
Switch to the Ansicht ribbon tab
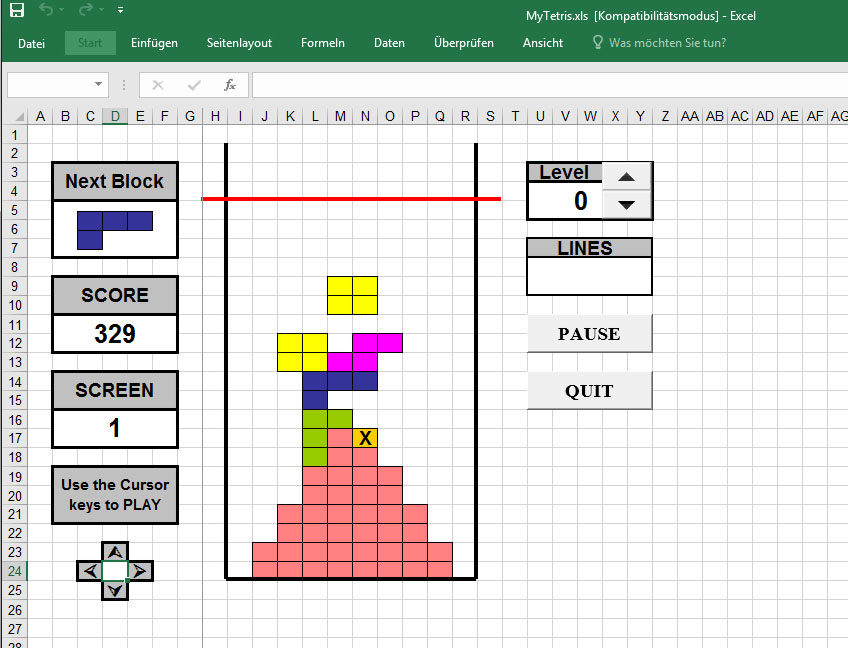pos(542,43)
